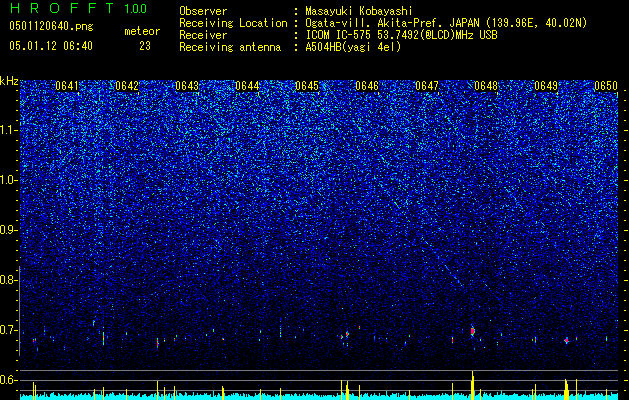629x400 pixels.
Task: Click the Ogata-vill. Akita-Pref. JAPAN location text
Action: 446,23
